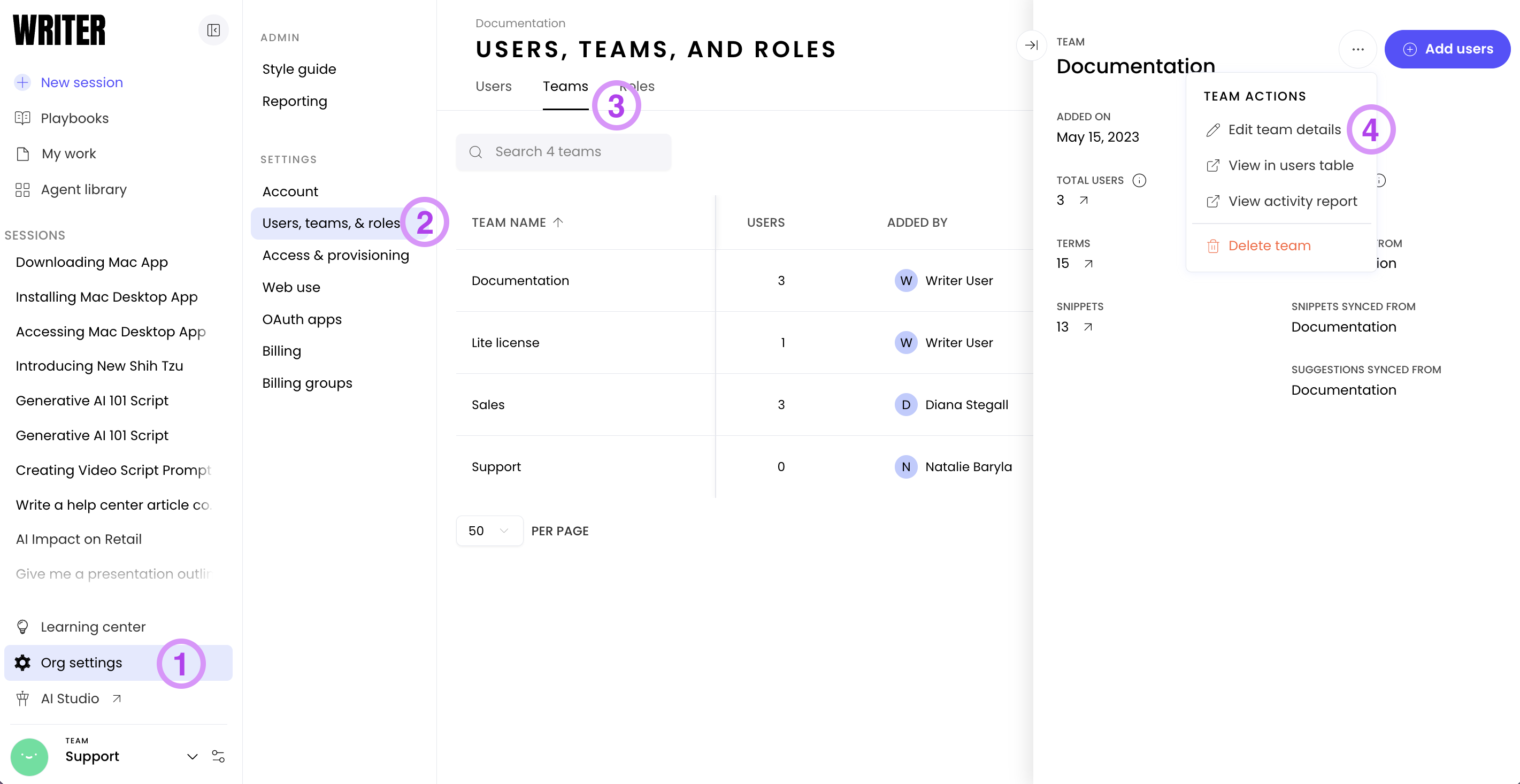The height and width of the screenshot is (784, 1520).
Task: Choose Delete team from team actions
Action: click(1269, 246)
